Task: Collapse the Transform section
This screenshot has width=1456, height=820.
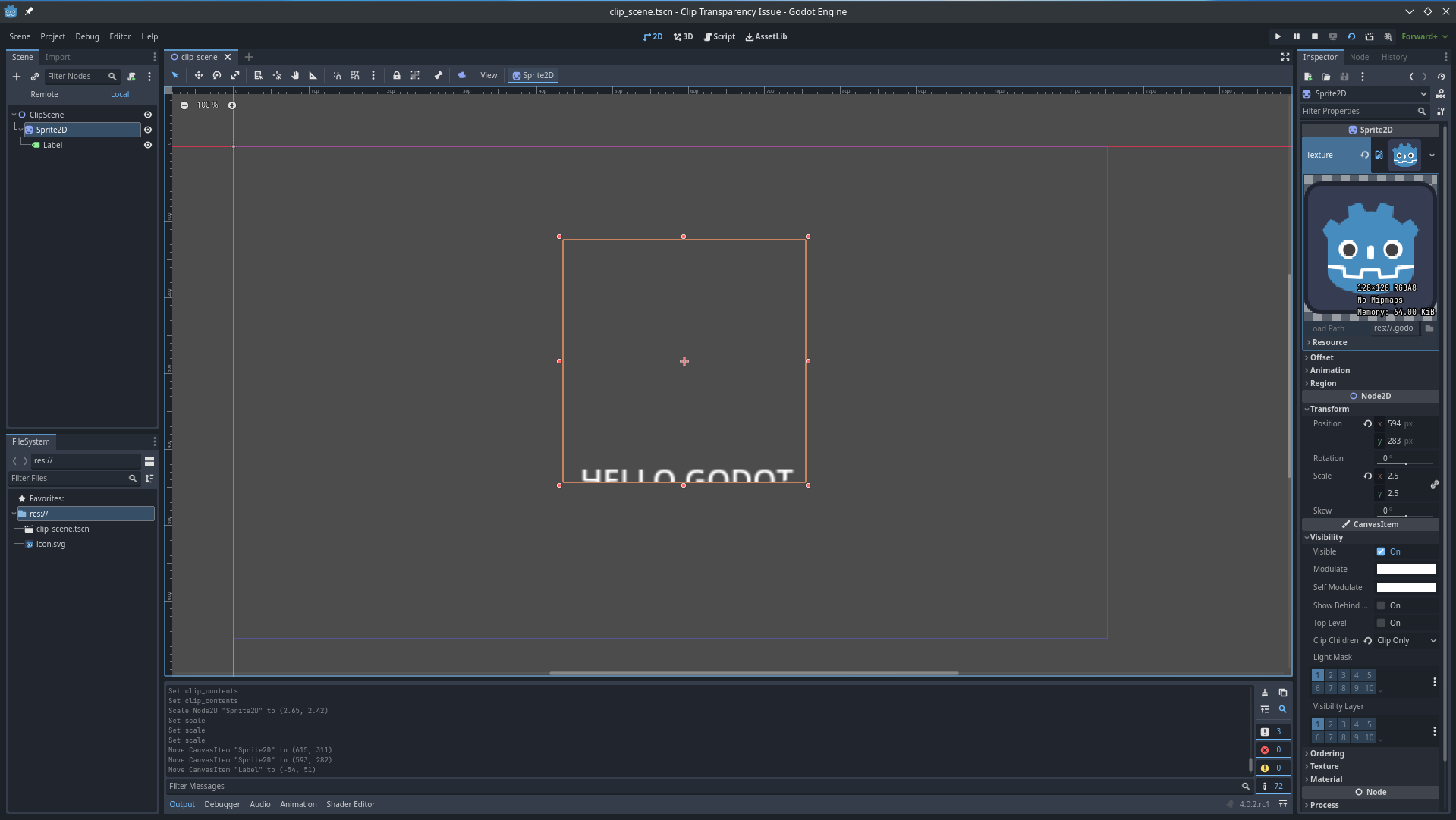Action: click(1370, 409)
